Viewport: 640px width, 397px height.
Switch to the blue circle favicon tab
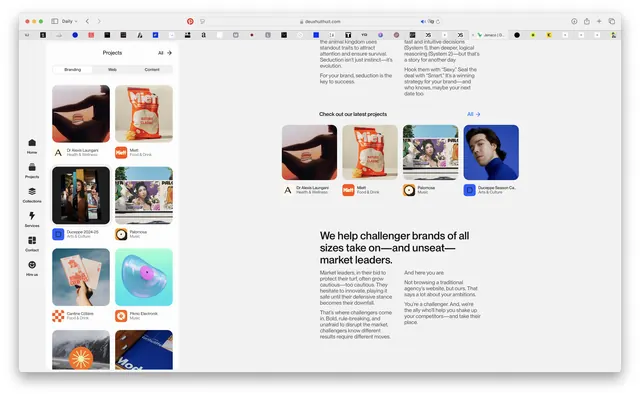(x=75, y=35)
